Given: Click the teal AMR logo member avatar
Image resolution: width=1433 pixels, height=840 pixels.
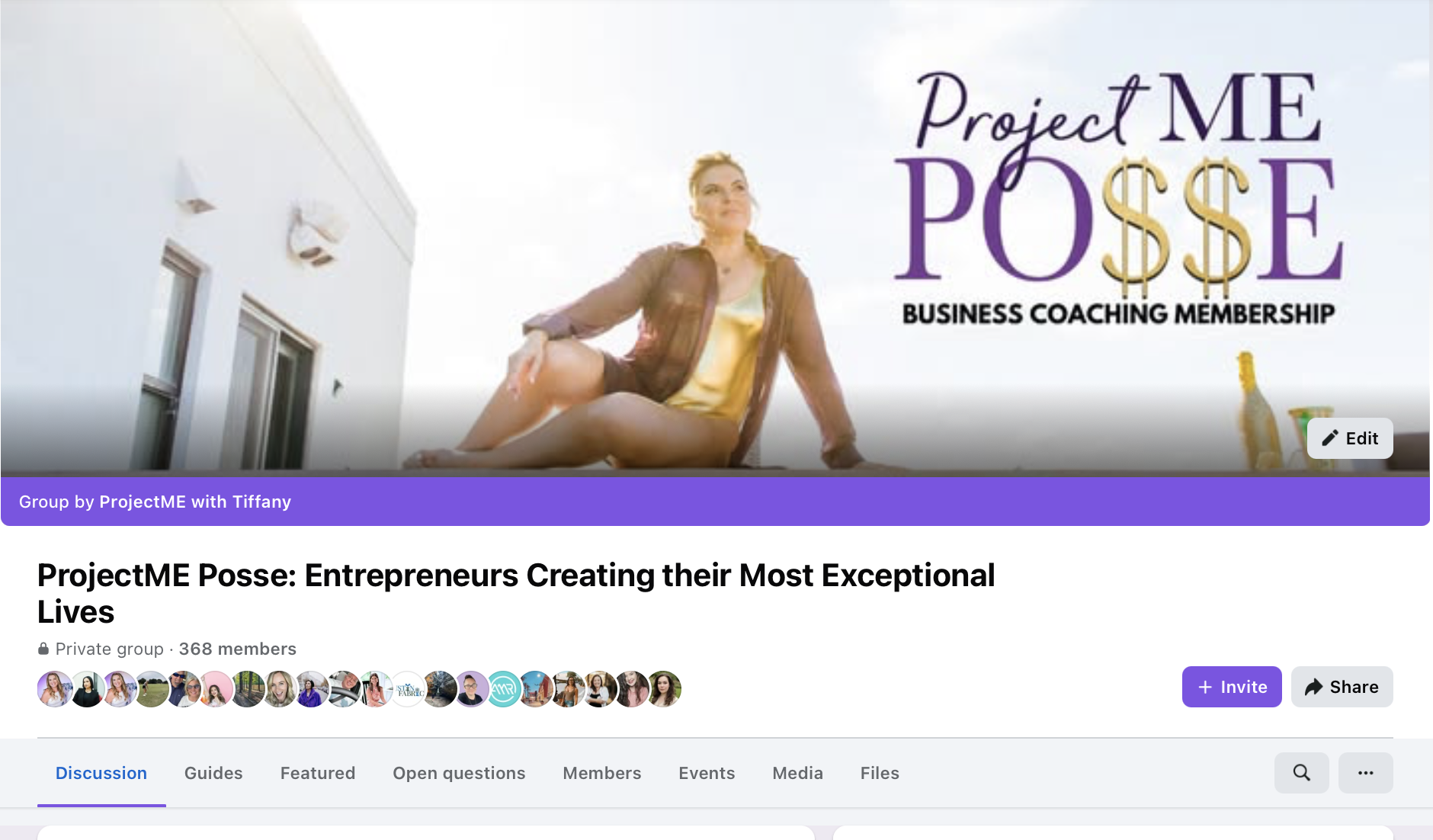Looking at the screenshot, I should pyautogui.click(x=503, y=689).
